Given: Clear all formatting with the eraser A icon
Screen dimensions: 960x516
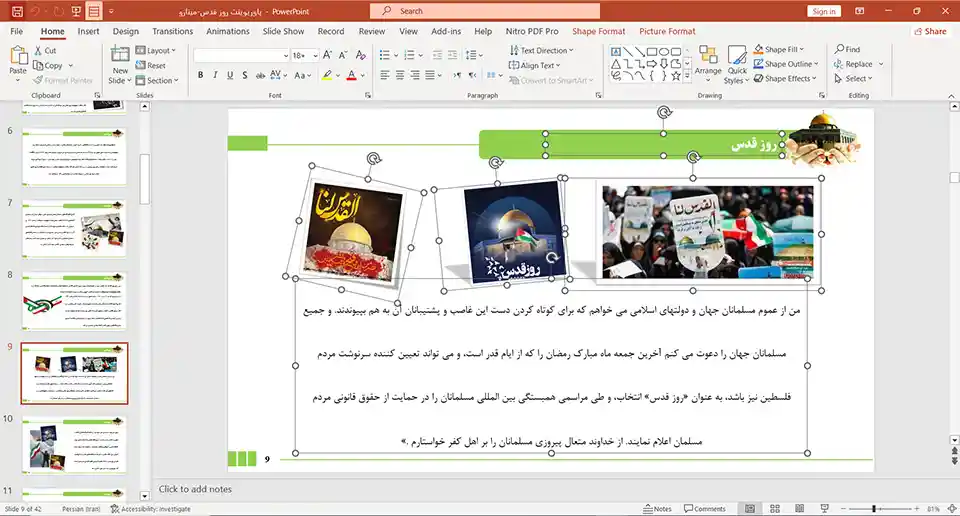Looking at the screenshot, I should pos(361,55).
